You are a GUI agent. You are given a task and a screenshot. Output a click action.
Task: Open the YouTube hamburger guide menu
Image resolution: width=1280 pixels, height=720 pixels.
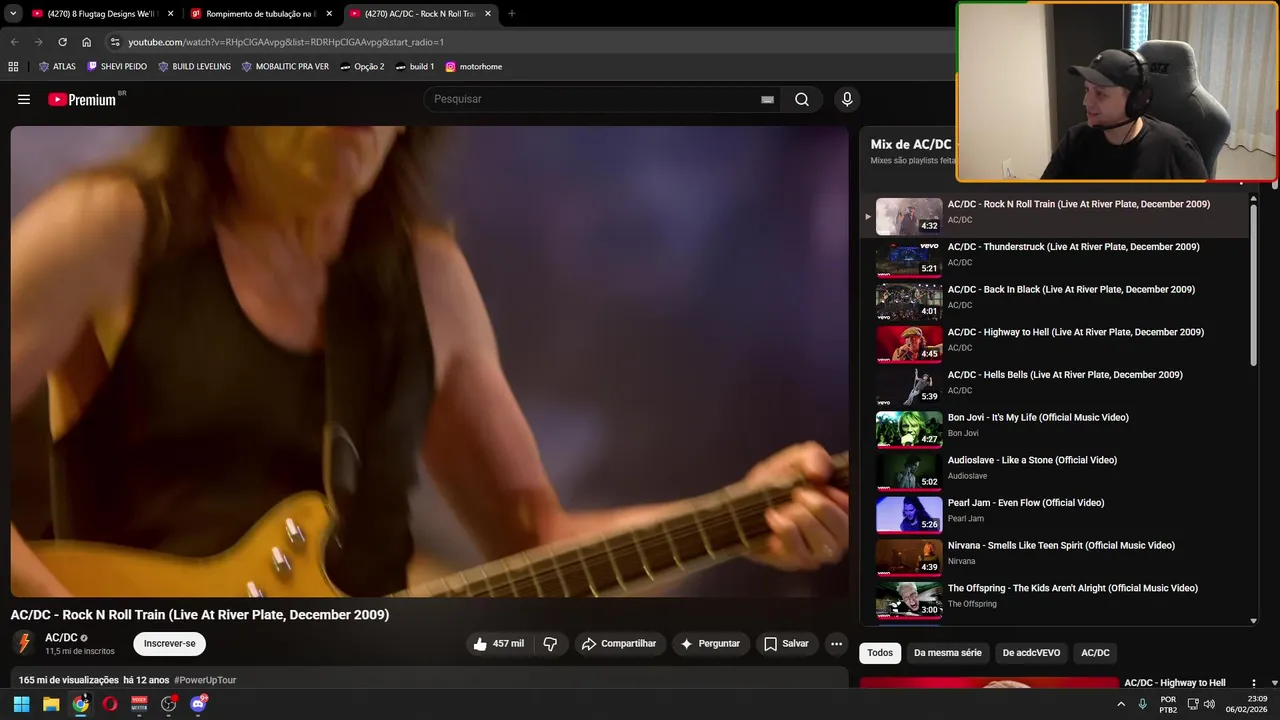click(24, 99)
